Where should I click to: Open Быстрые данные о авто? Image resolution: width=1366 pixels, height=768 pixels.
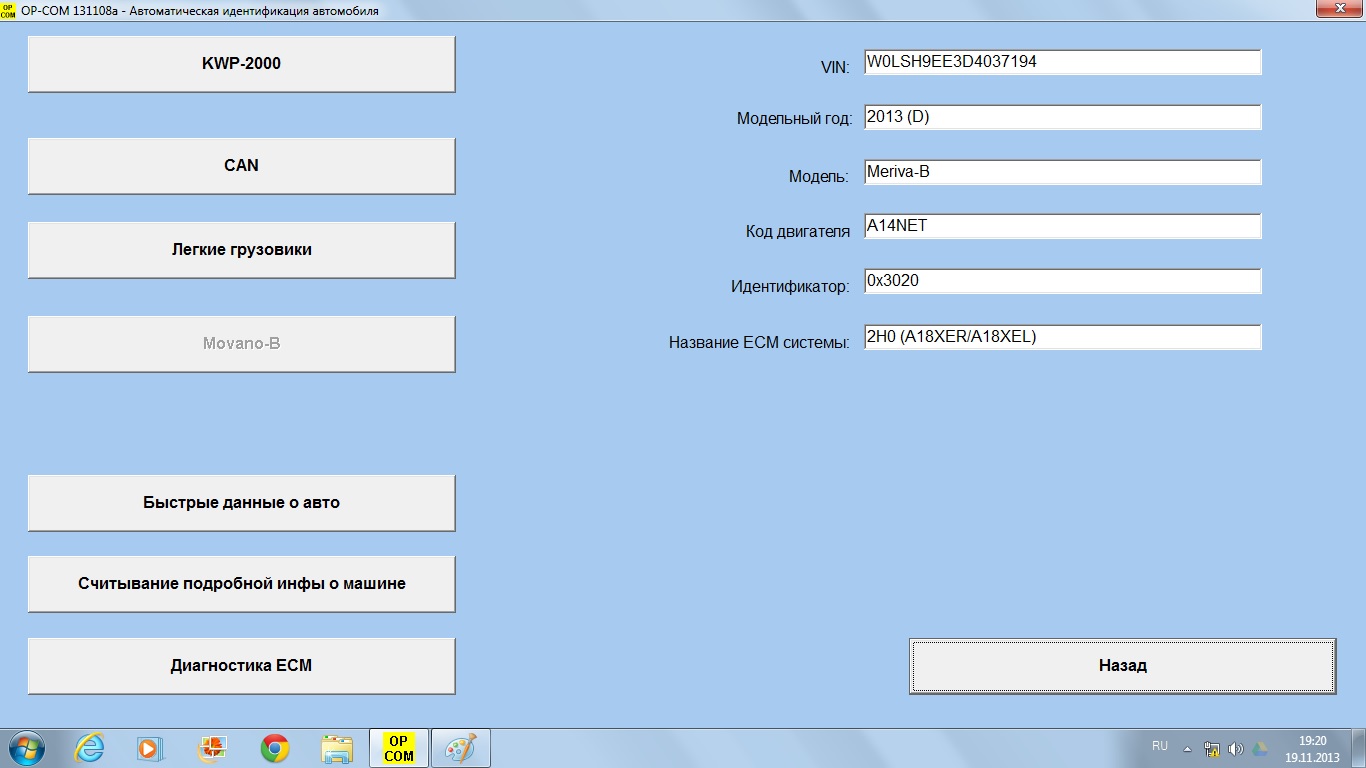[241, 503]
